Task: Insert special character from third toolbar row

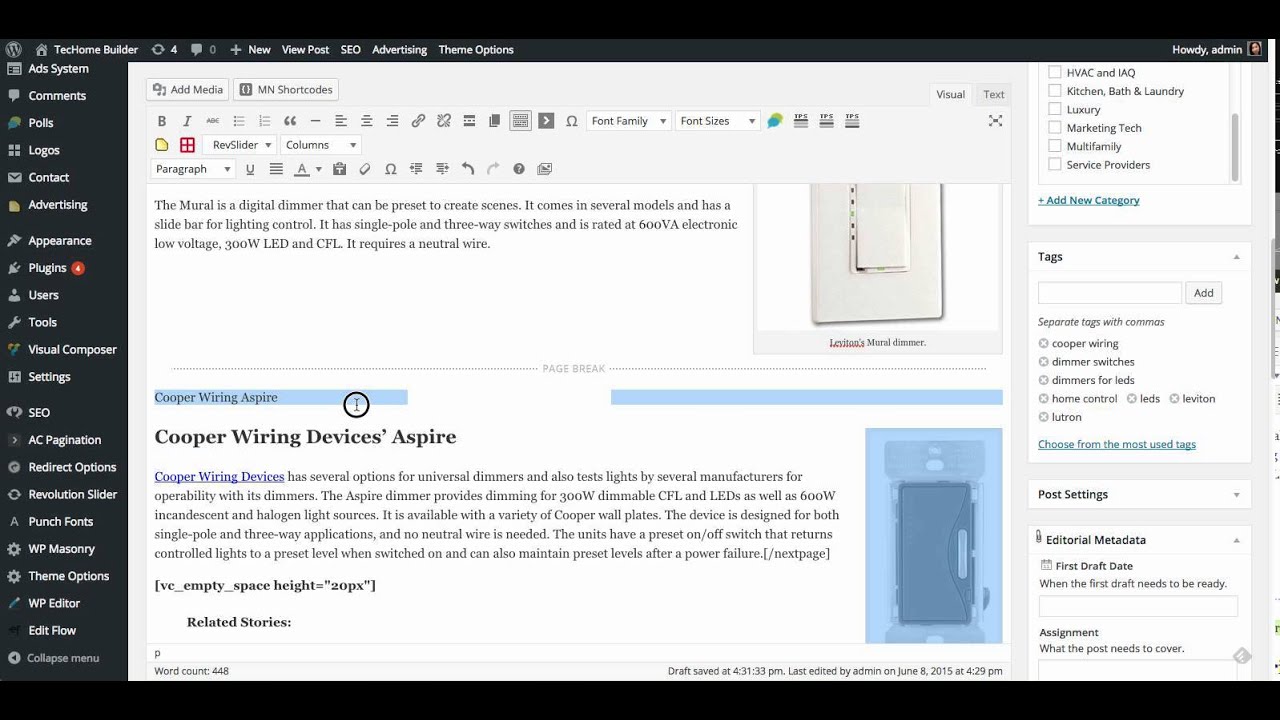Action: click(391, 169)
